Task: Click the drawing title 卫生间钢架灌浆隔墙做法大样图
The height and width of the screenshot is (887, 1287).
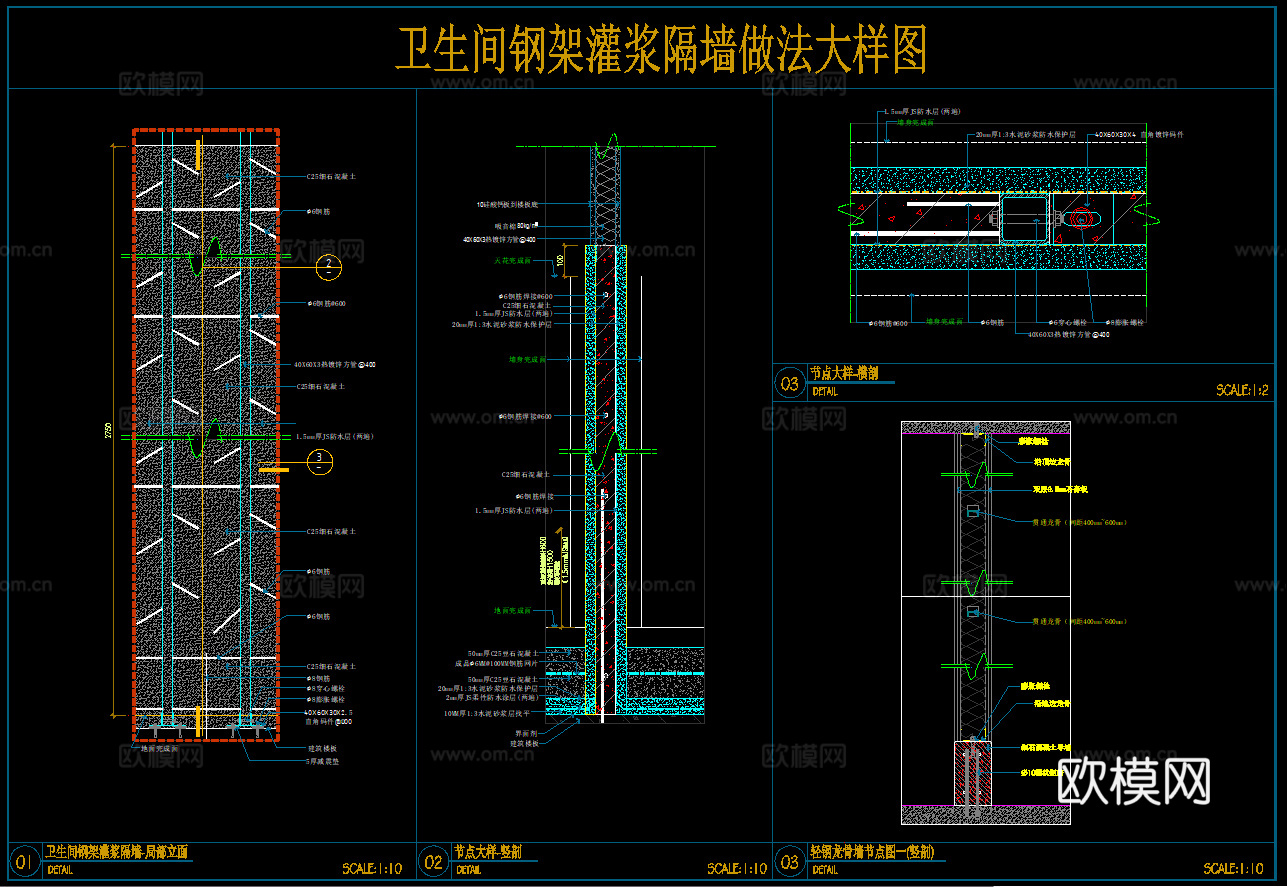Action: [x=662, y=50]
